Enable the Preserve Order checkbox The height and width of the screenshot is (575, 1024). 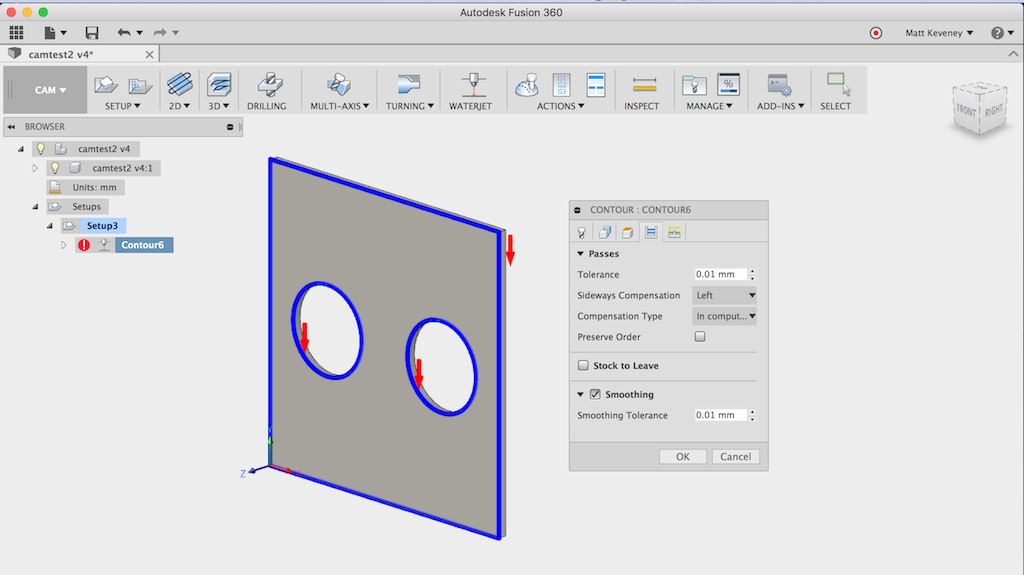pos(700,337)
